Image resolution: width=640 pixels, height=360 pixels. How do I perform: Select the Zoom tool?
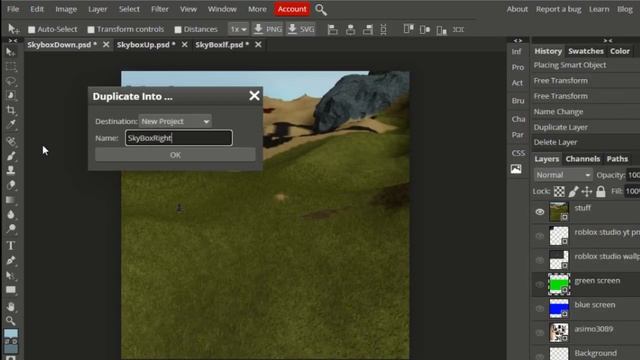pos(11,321)
